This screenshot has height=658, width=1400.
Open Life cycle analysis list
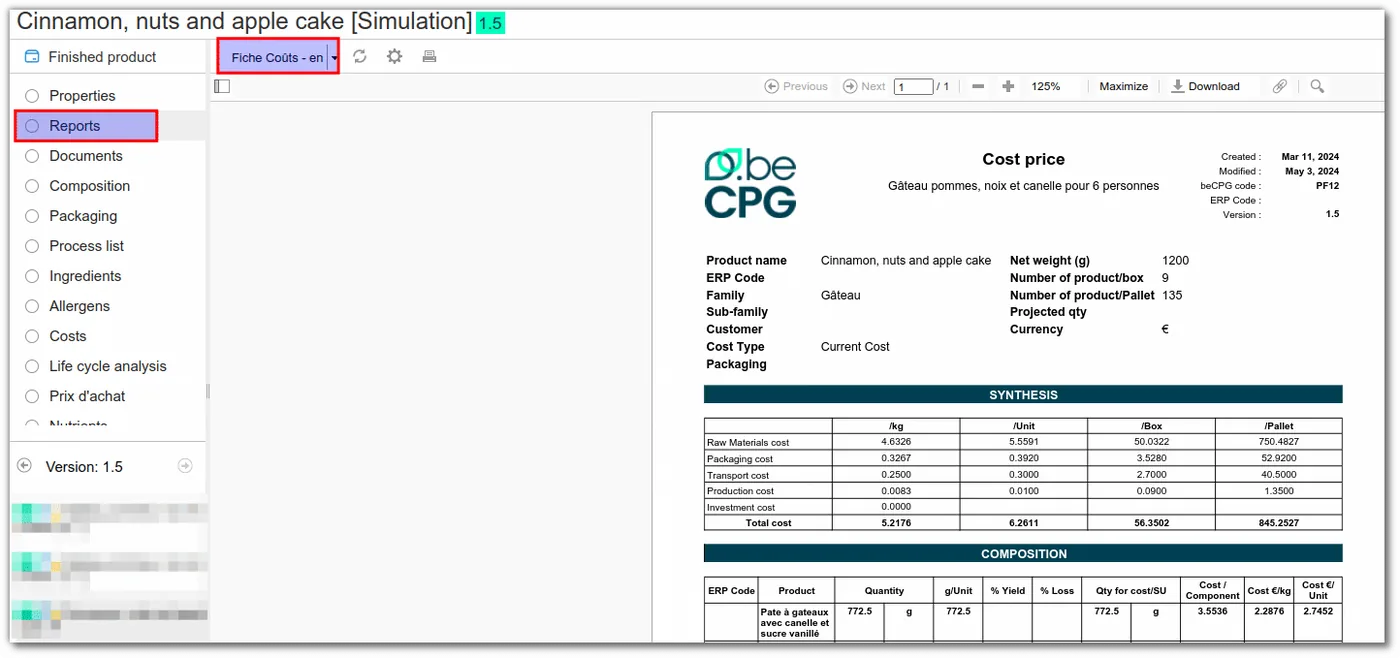tap(108, 366)
